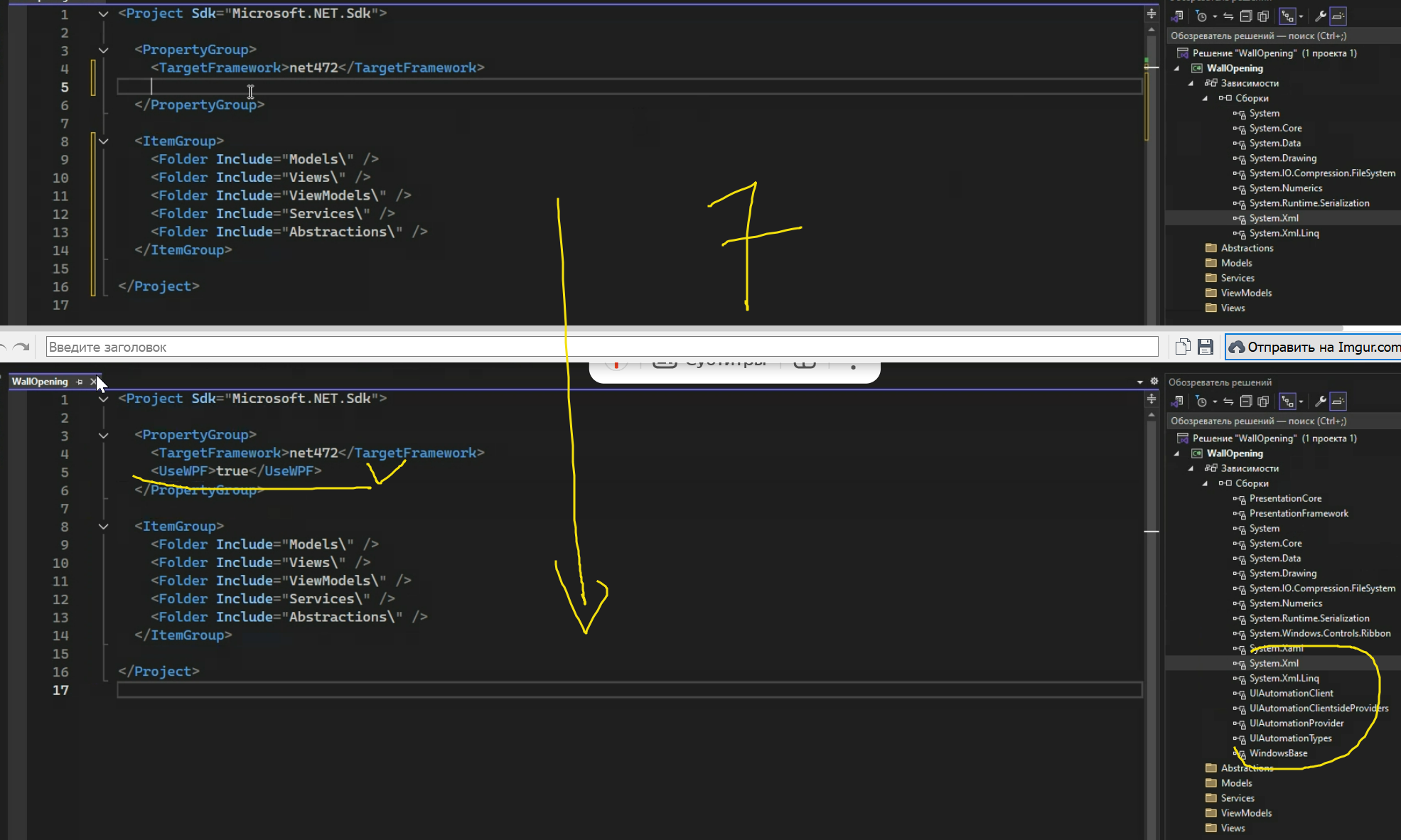Click the Введите заголовок title input field
Screen dimensions: 1401x840
tap(601, 347)
